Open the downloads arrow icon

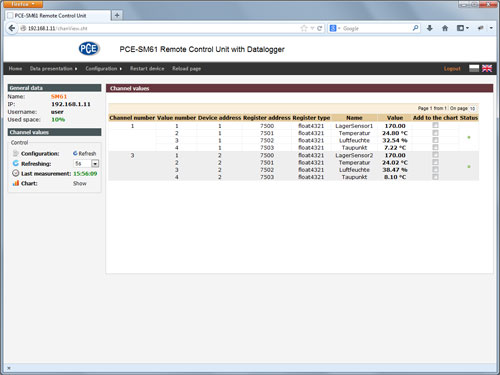(430, 28)
